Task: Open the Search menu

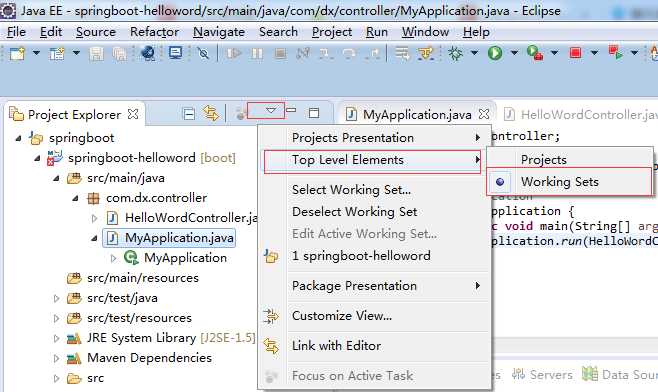Action: point(278,32)
